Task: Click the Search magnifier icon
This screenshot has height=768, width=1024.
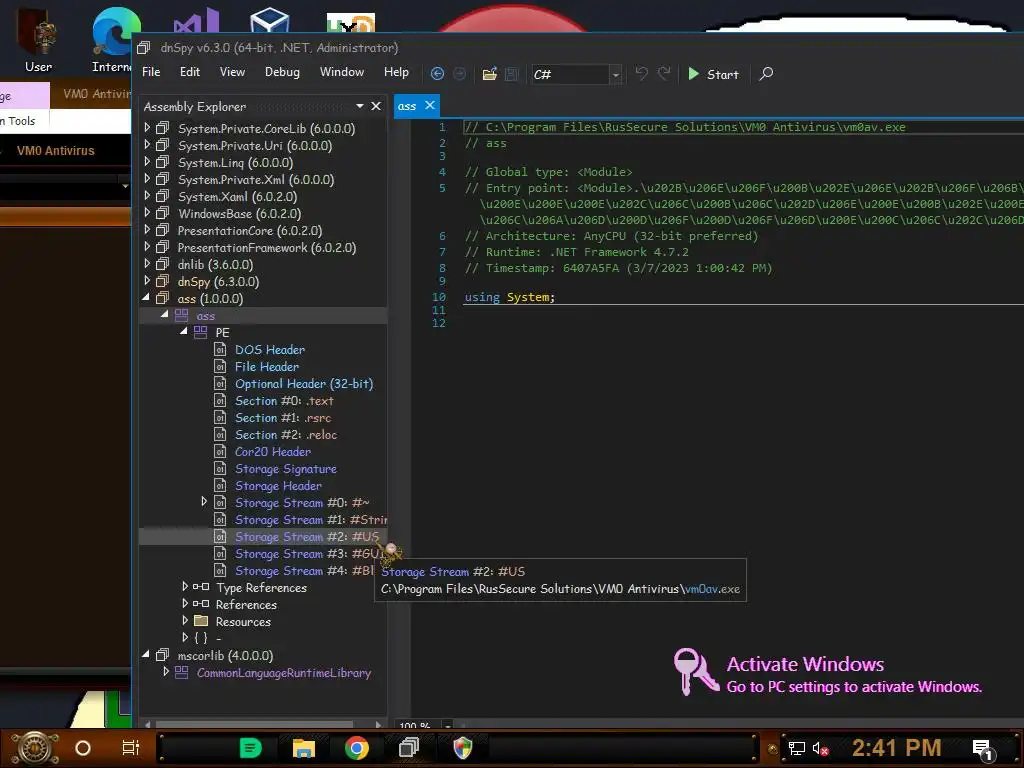Action: 767,74
